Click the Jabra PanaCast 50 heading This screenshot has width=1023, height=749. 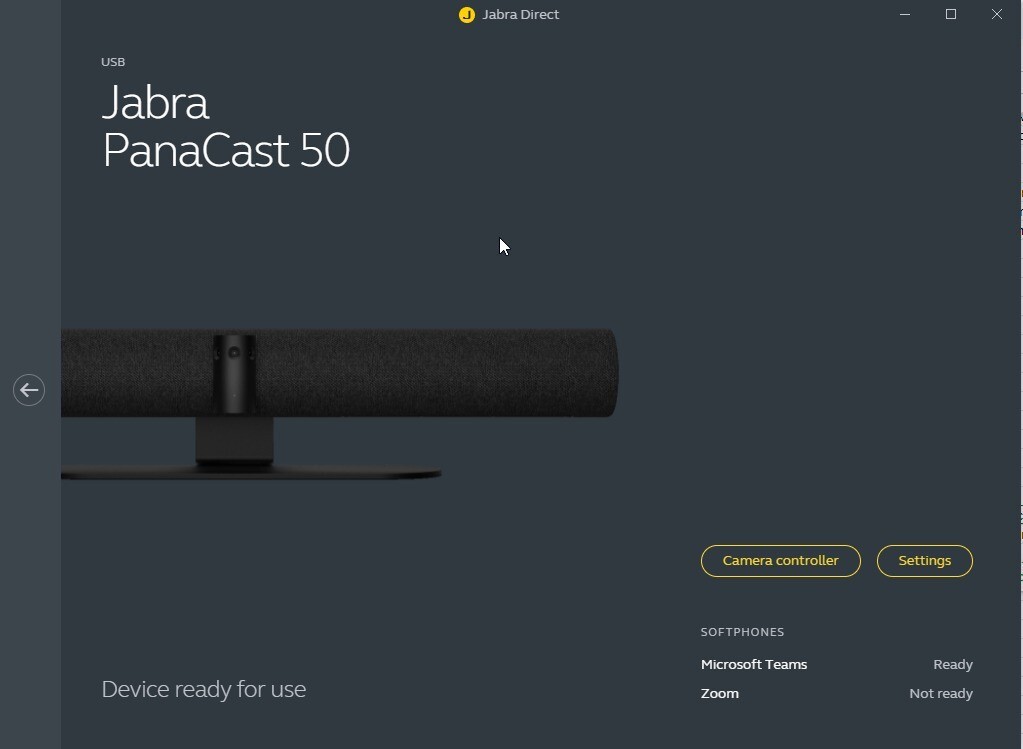[x=226, y=127]
